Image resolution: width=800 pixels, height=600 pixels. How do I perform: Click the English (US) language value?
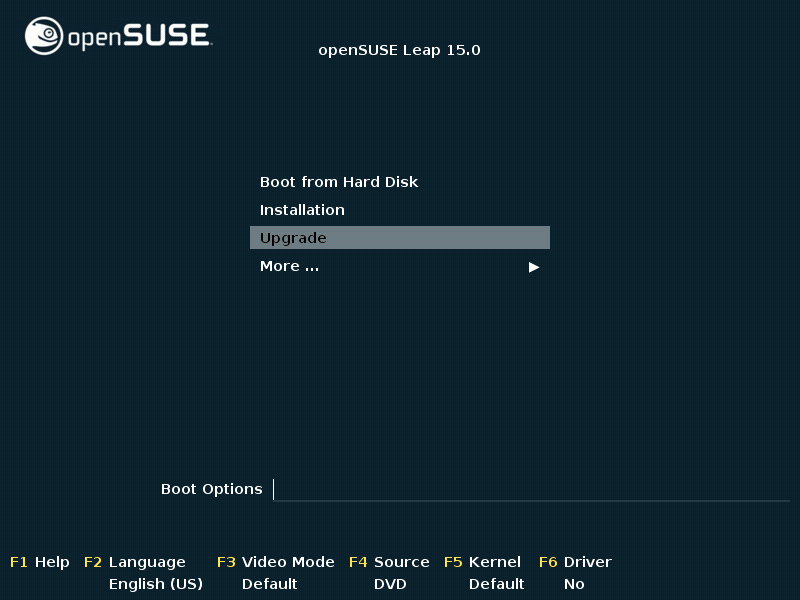(x=155, y=584)
